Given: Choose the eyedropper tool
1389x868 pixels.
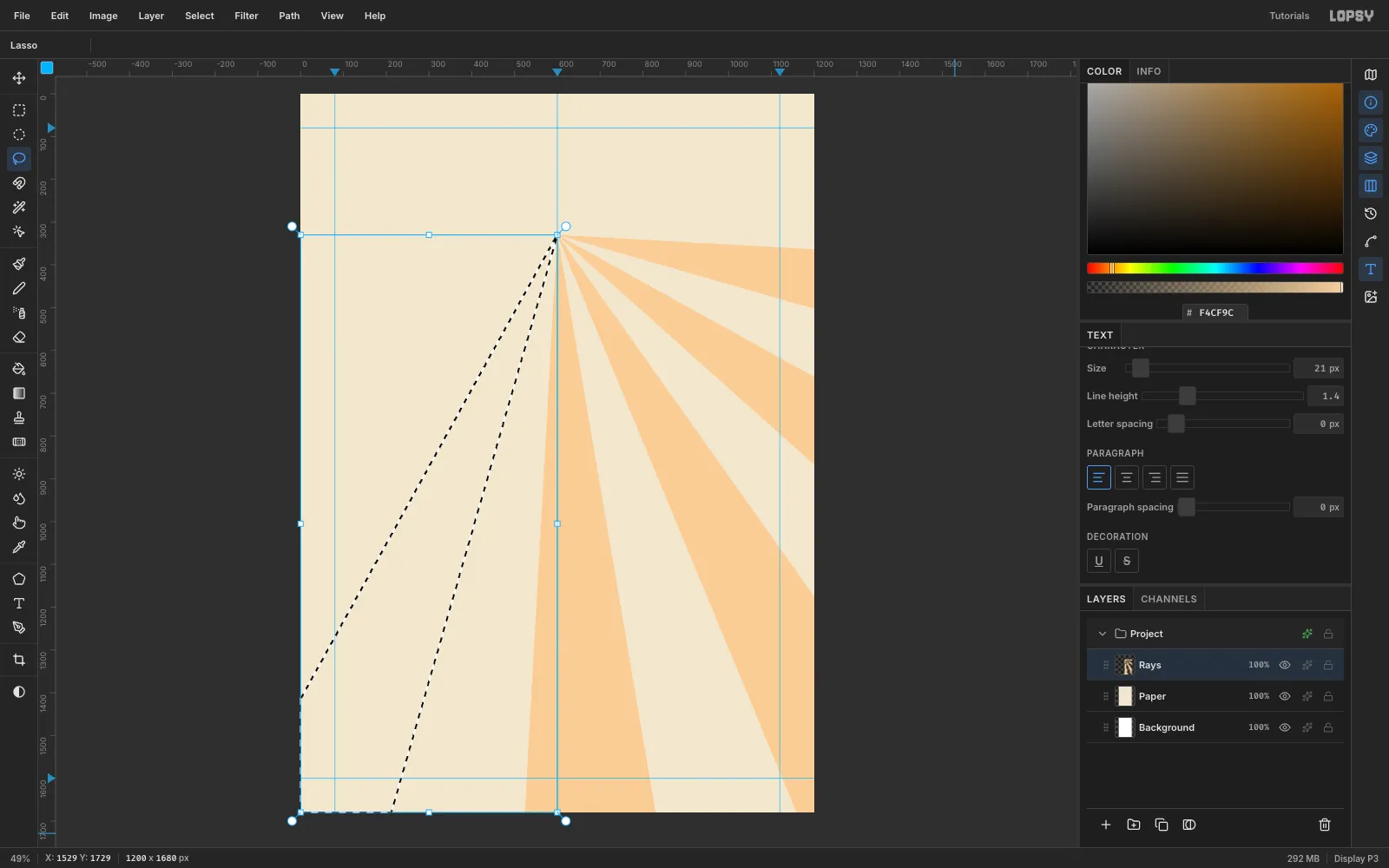Looking at the screenshot, I should click(x=19, y=547).
